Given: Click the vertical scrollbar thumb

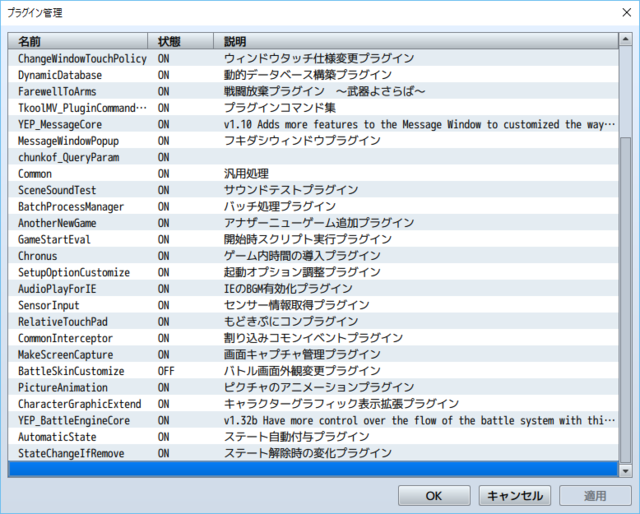Looking at the screenshot, I should coord(625,300).
